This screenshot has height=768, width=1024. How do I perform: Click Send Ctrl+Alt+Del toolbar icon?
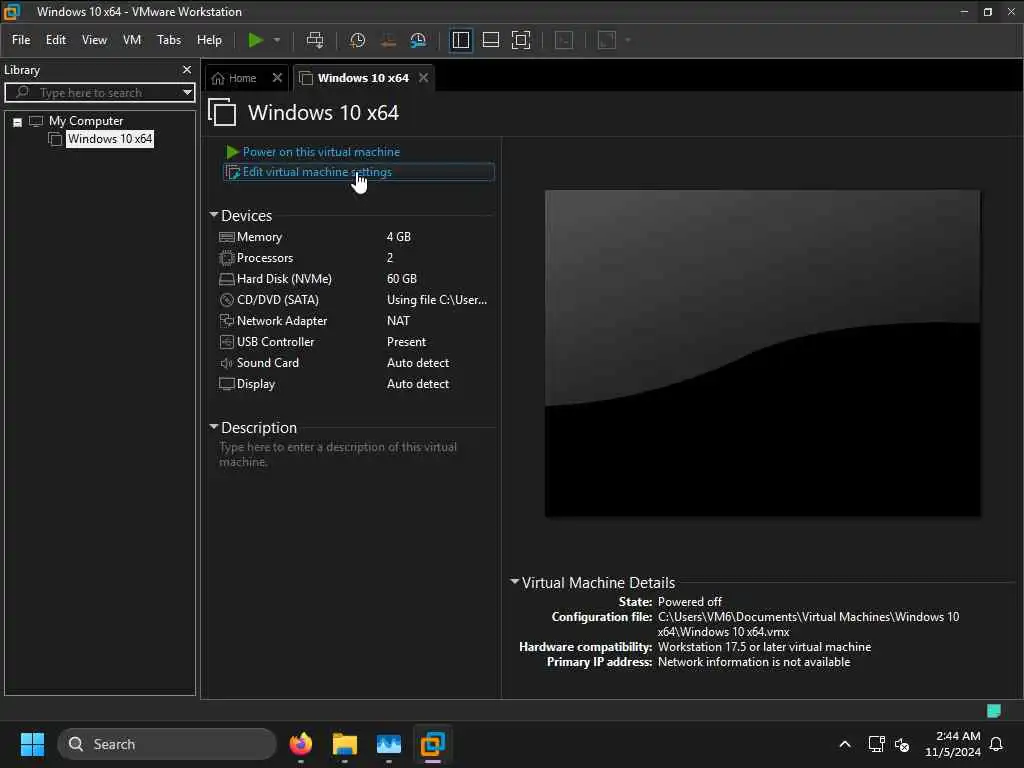pos(315,40)
